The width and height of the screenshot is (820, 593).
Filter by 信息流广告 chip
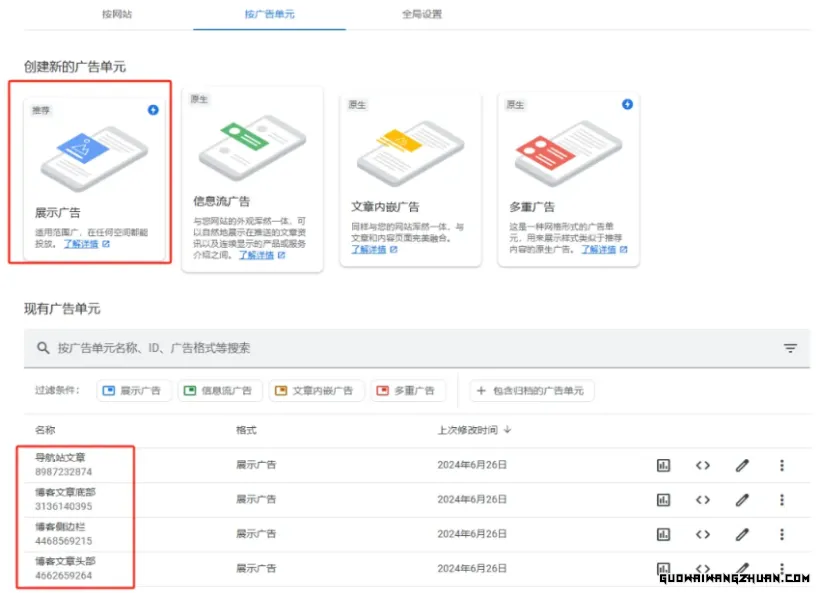220,391
